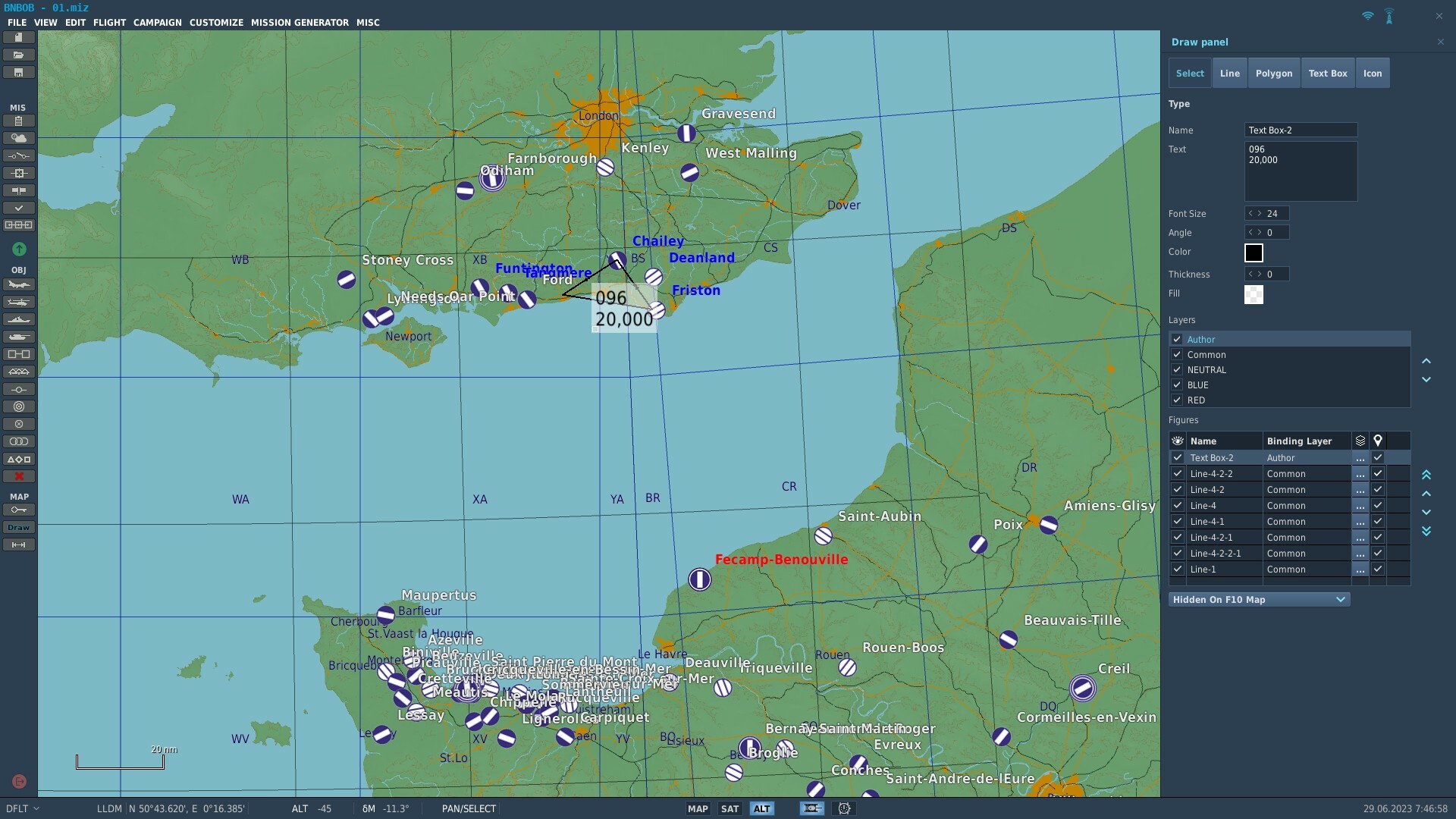Open the EDIT menu

75,23
